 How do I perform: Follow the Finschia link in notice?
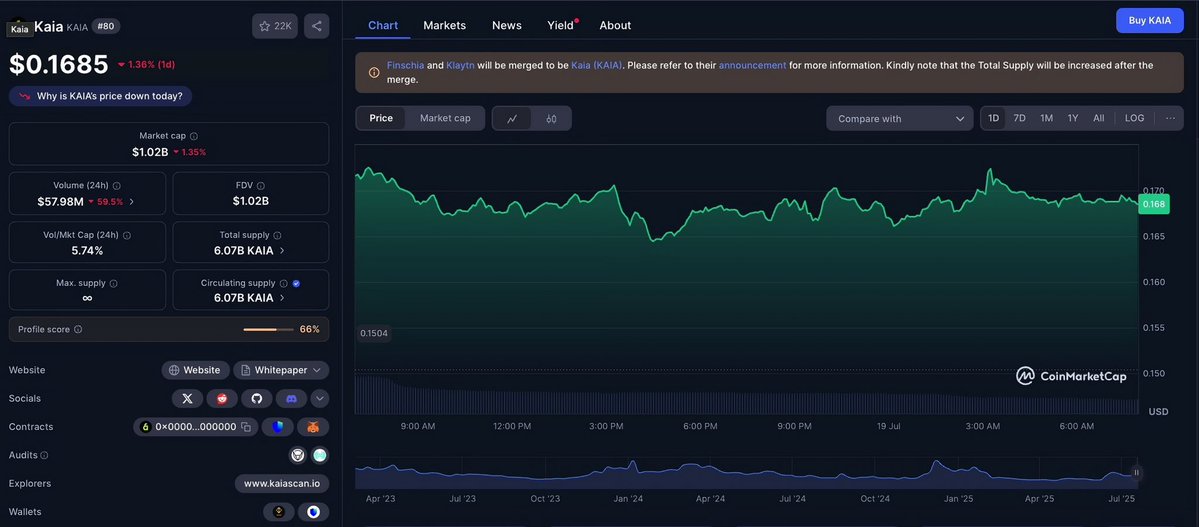[x=405, y=66]
